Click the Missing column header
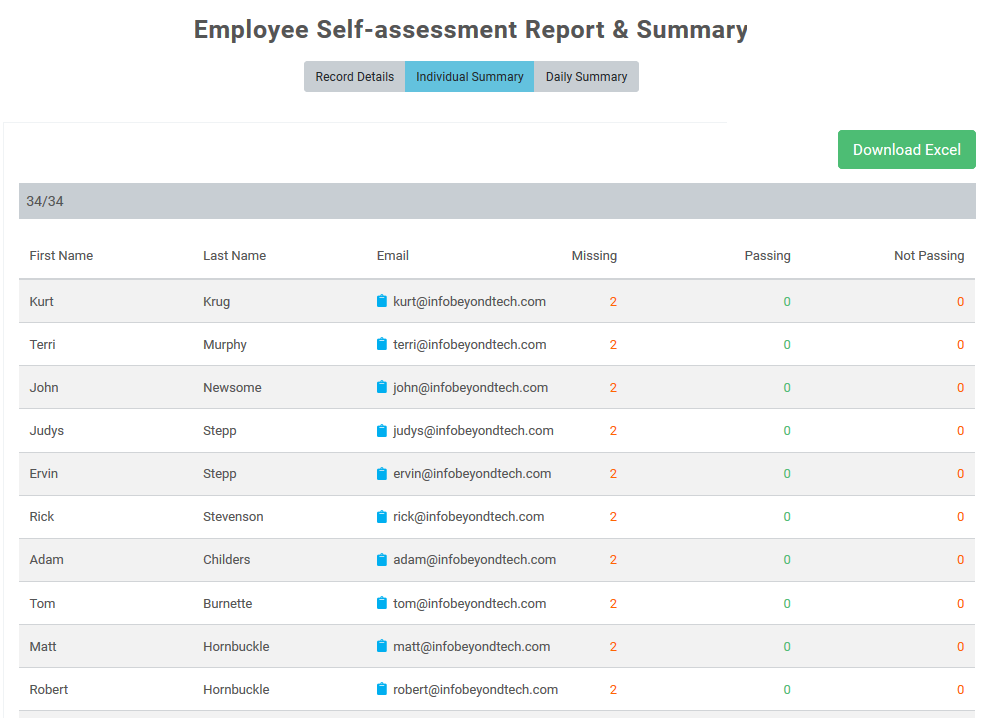The height and width of the screenshot is (718, 990). pos(594,256)
